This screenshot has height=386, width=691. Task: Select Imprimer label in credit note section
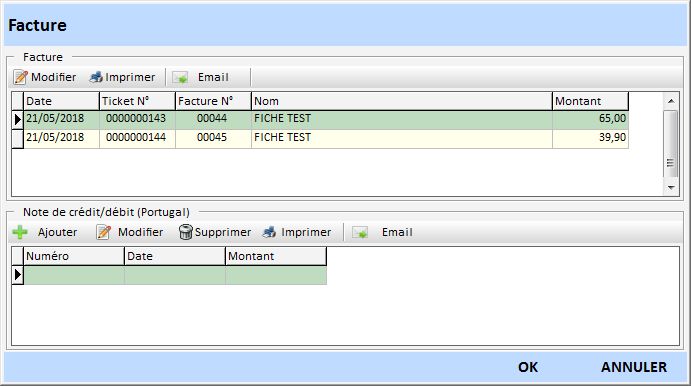point(306,232)
